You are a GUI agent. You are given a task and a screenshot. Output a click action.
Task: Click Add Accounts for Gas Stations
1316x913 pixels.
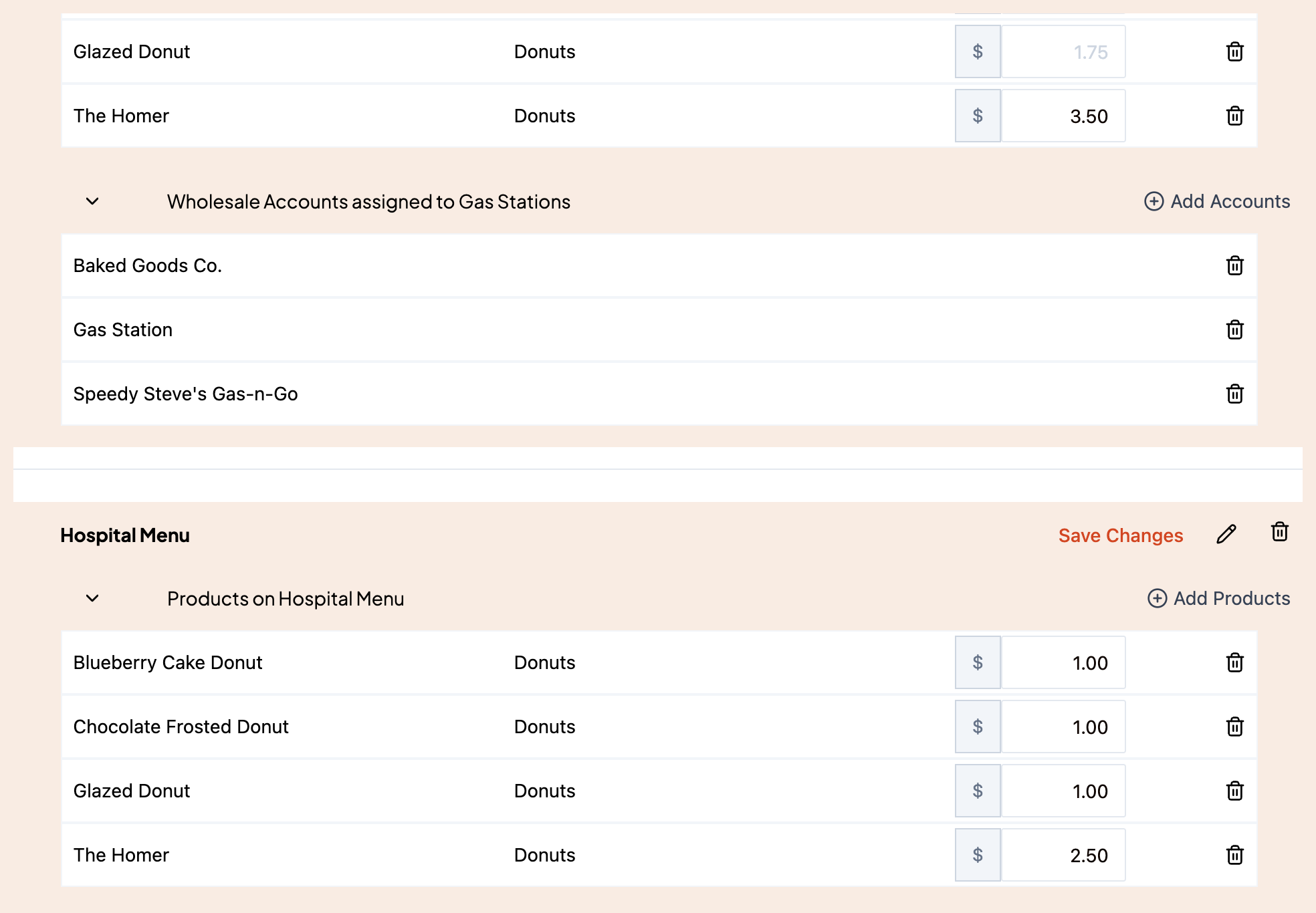pos(1217,201)
